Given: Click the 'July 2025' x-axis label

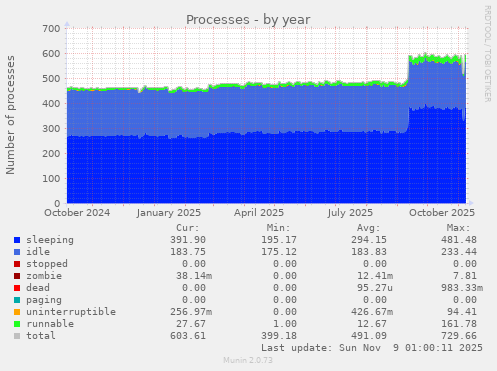Looking at the screenshot, I should [350, 213].
